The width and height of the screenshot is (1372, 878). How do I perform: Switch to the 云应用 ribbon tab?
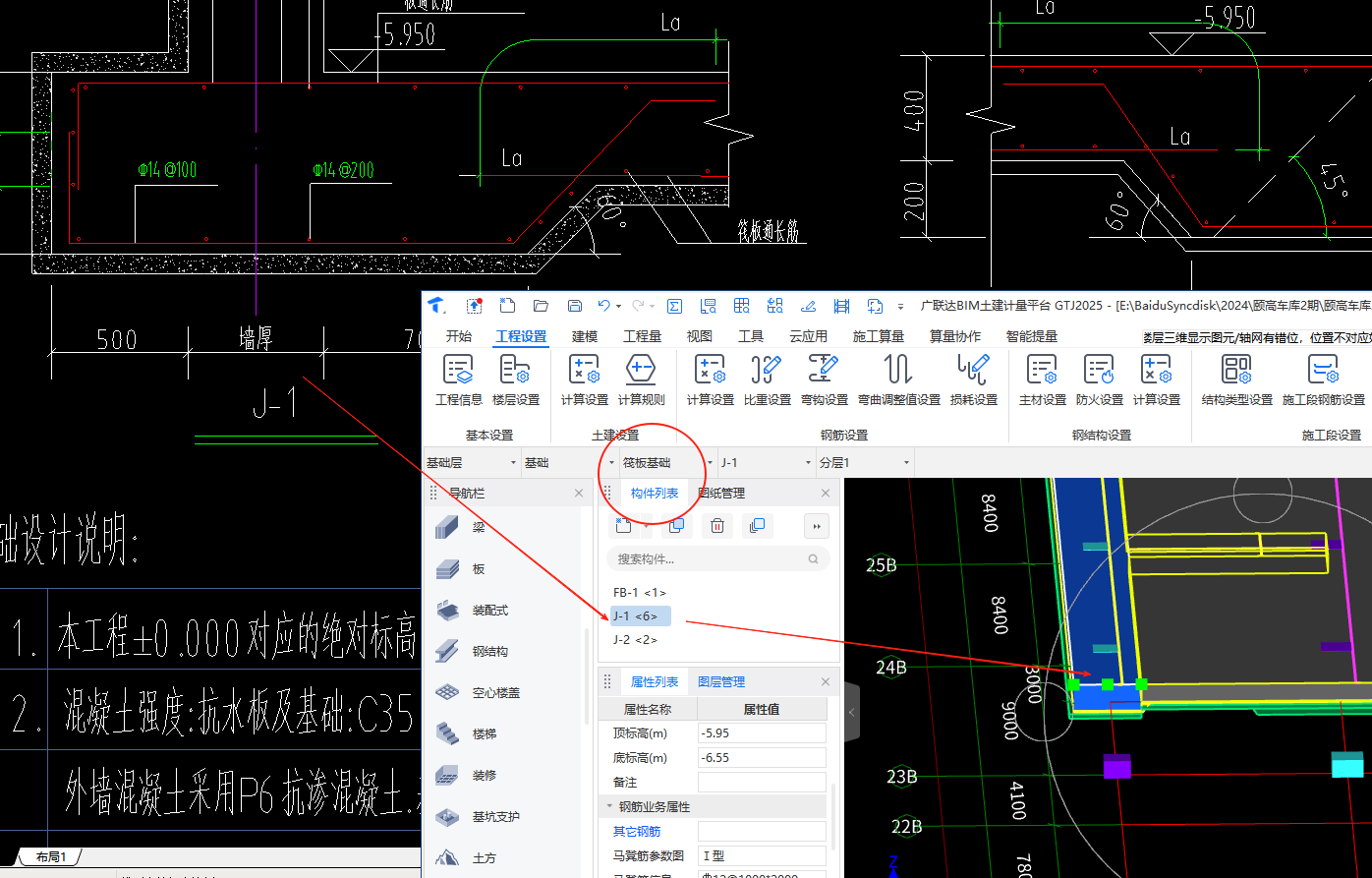tap(808, 336)
